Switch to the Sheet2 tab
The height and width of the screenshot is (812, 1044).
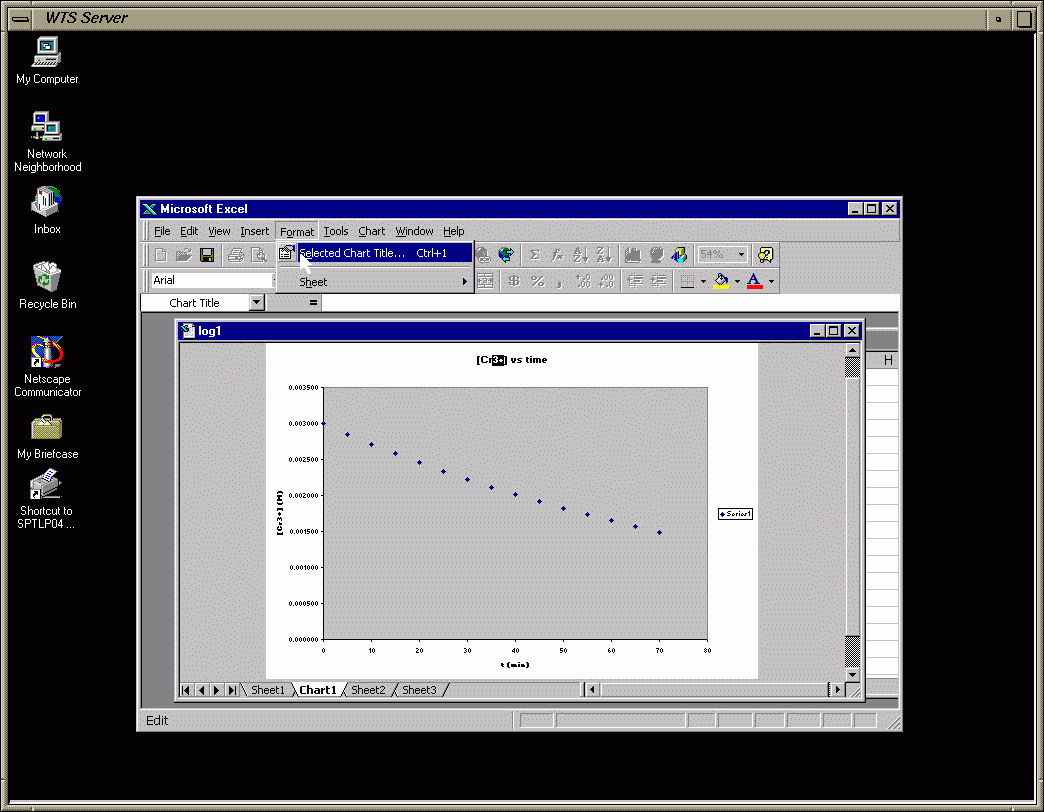coord(368,690)
